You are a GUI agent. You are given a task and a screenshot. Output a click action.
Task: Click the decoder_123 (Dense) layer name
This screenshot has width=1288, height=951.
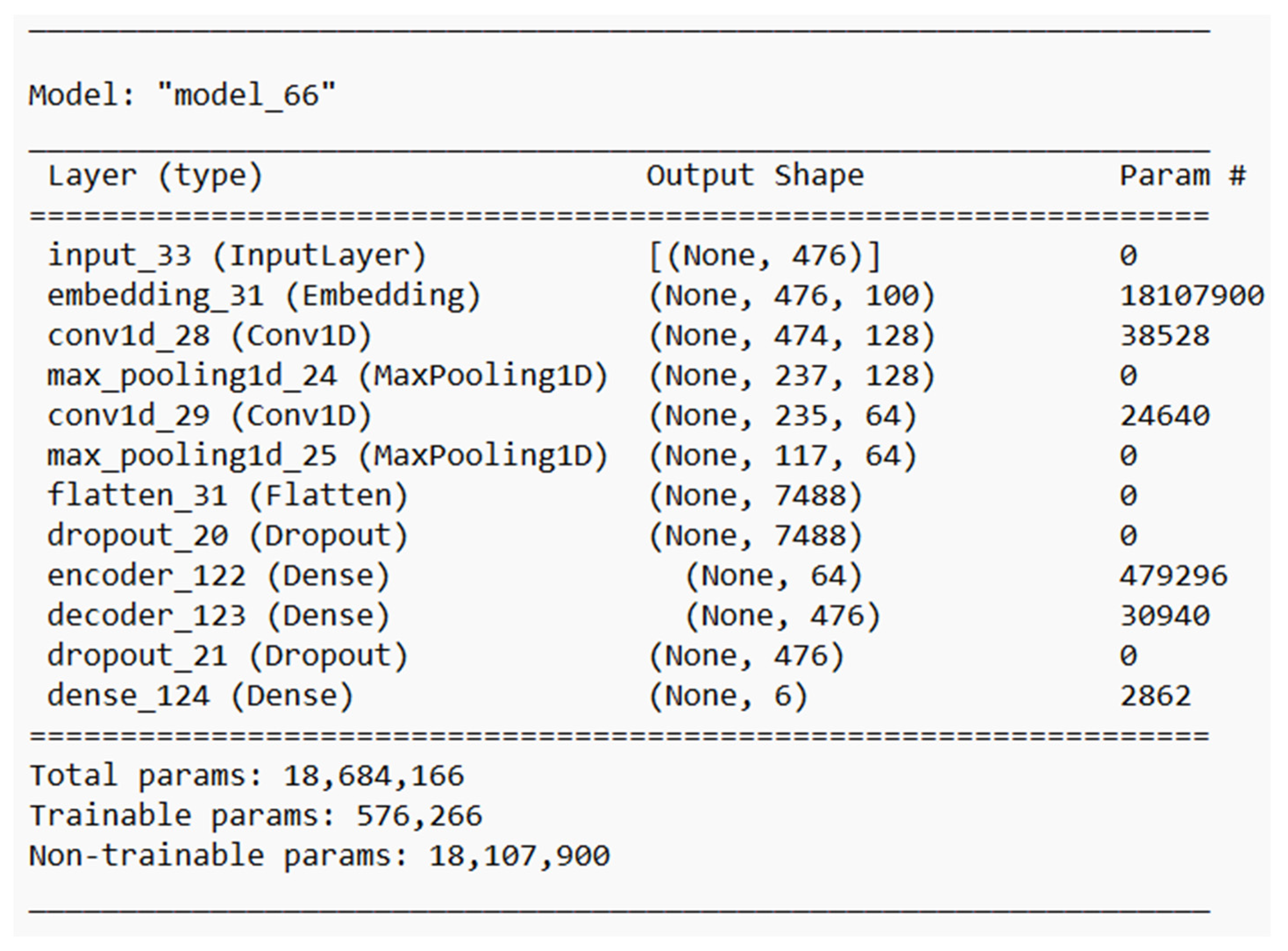218,616
